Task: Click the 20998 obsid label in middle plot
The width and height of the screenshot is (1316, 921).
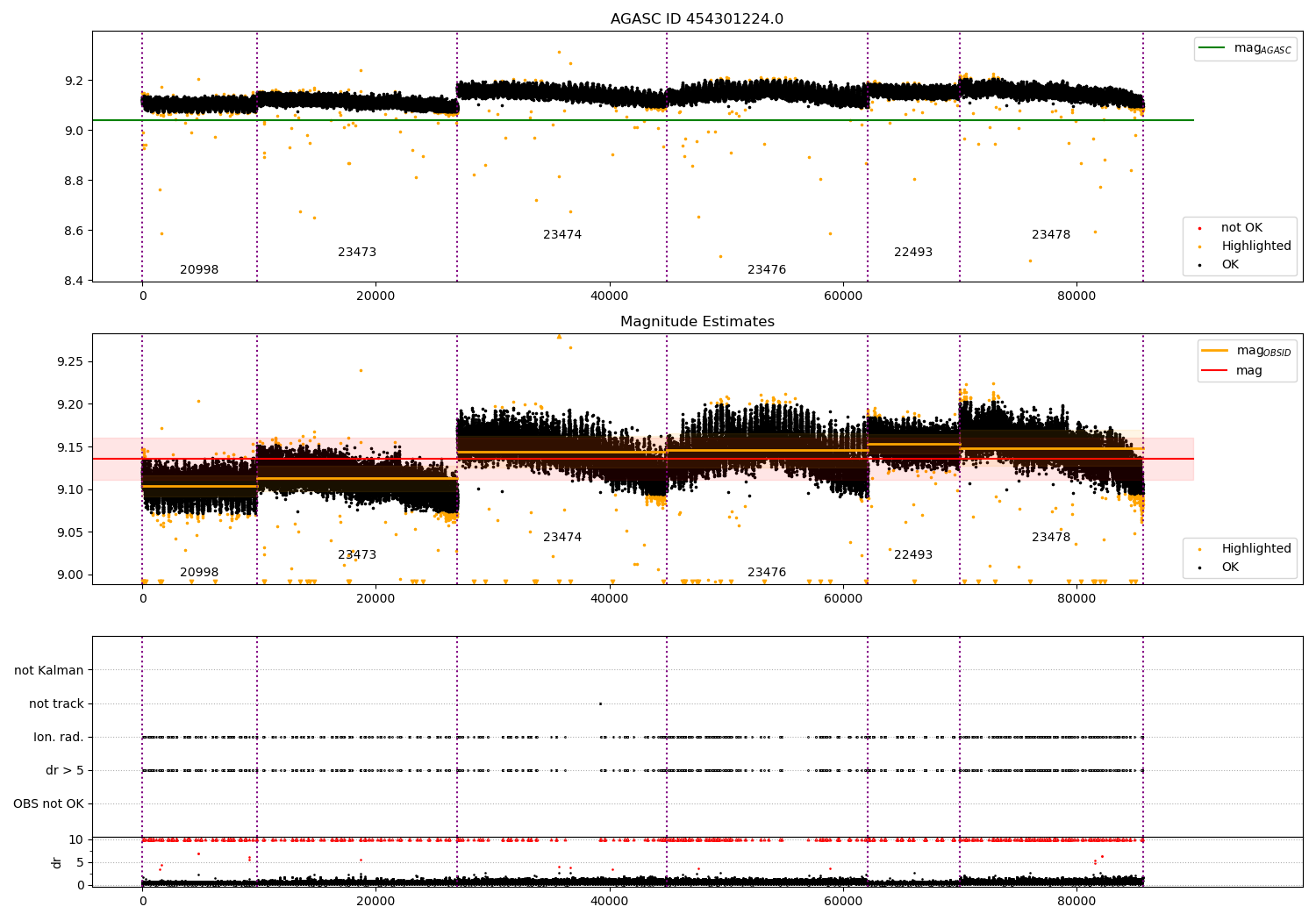Action: [x=199, y=573]
